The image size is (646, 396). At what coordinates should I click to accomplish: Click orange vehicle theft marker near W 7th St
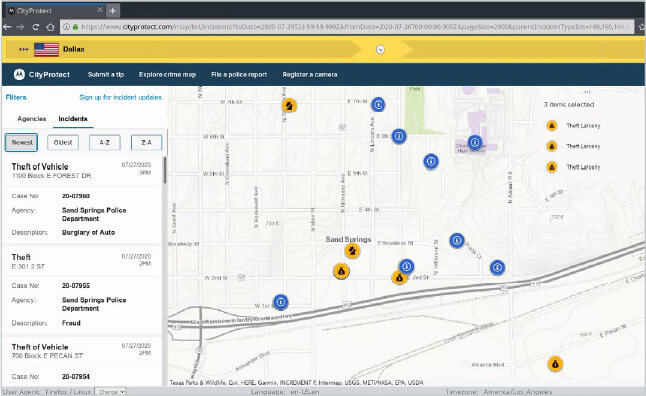tap(289, 106)
